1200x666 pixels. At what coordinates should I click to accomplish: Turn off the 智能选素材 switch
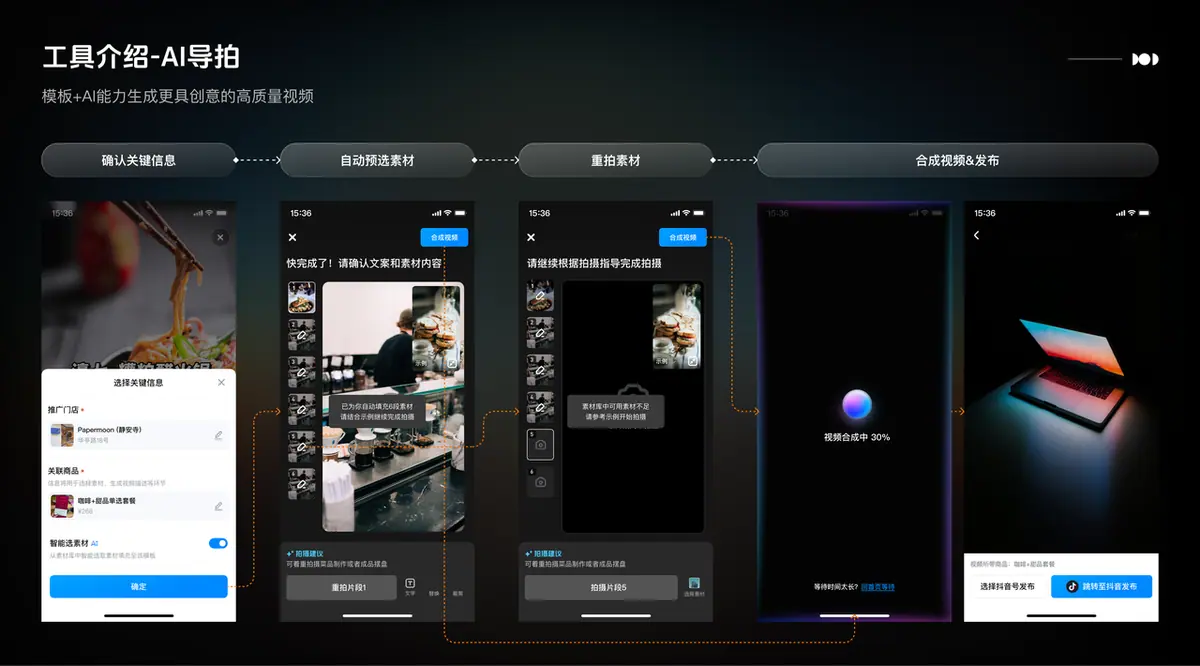coord(218,543)
